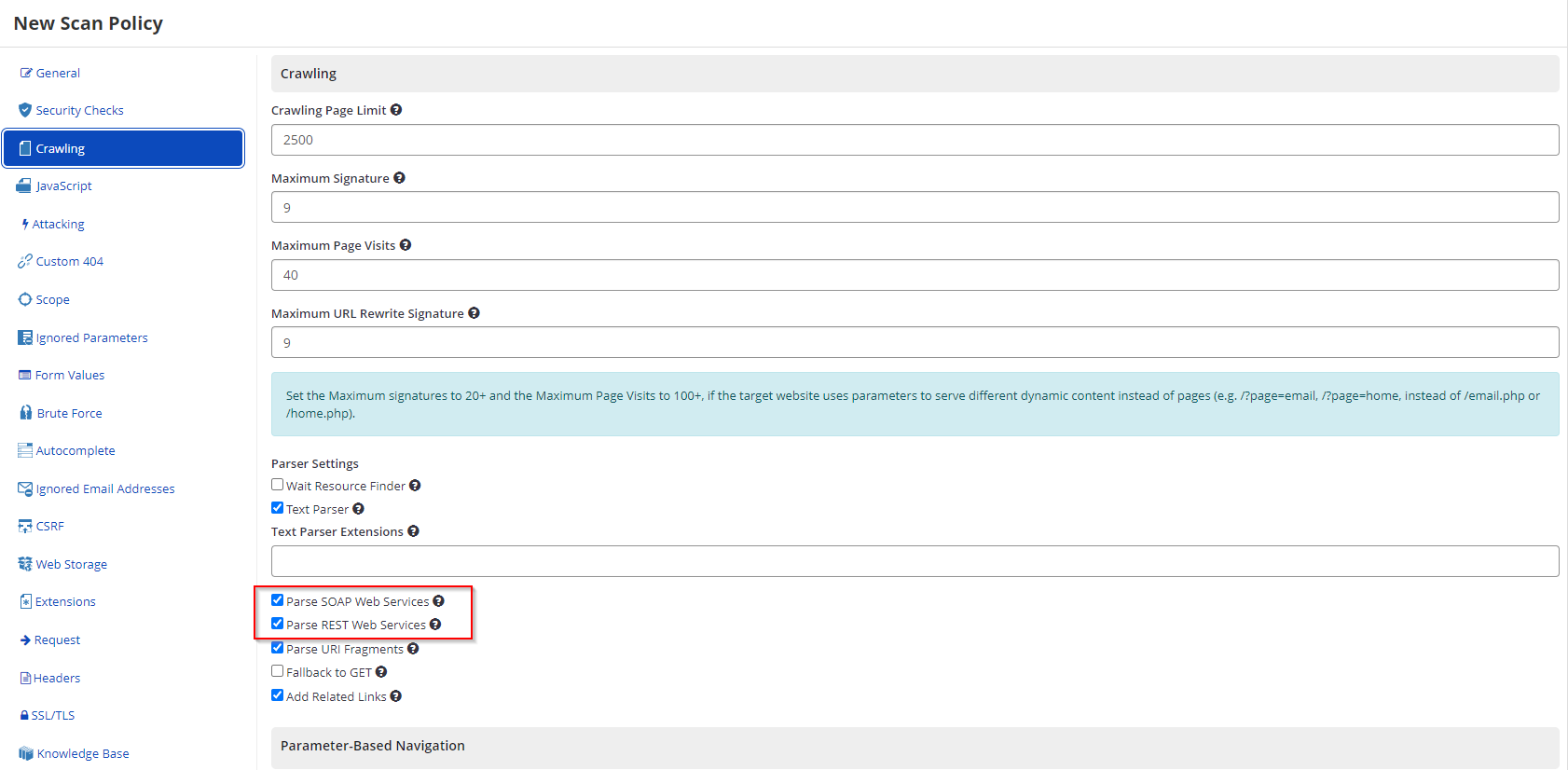Toggle the Fallback to GET checkbox
The width and height of the screenshot is (1568, 770).
pyautogui.click(x=278, y=671)
